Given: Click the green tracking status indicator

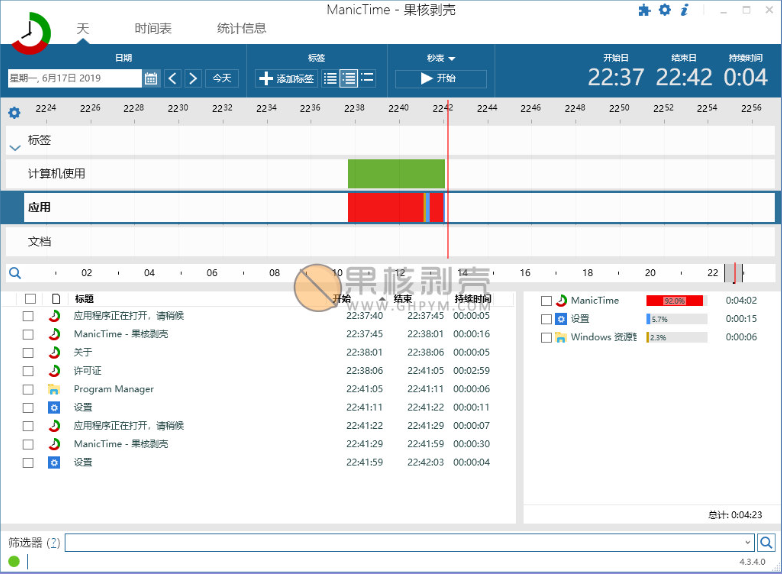Looking at the screenshot, I should pos(14,562).
